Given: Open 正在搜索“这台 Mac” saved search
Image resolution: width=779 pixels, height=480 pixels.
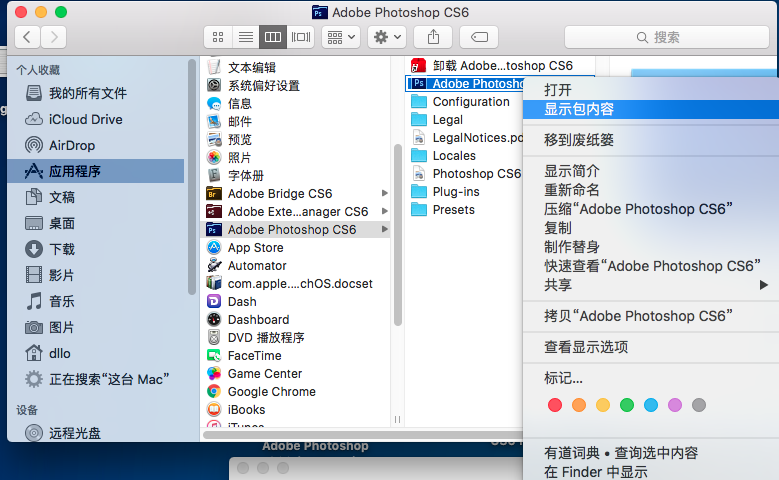Looking at the screenshot, I should (95, 379).
